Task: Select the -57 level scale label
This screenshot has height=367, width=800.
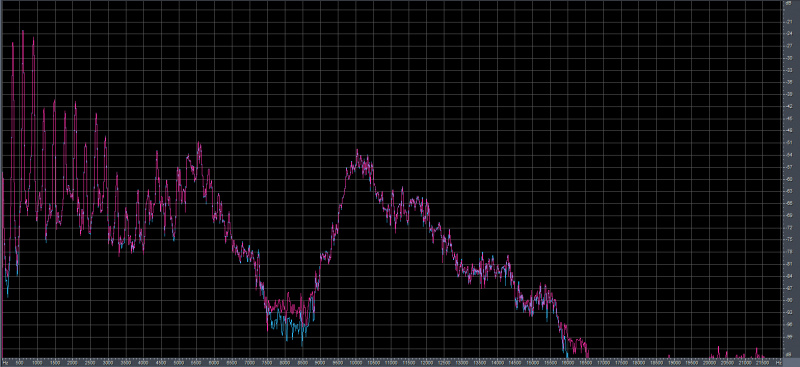Action: click(790, 167)
